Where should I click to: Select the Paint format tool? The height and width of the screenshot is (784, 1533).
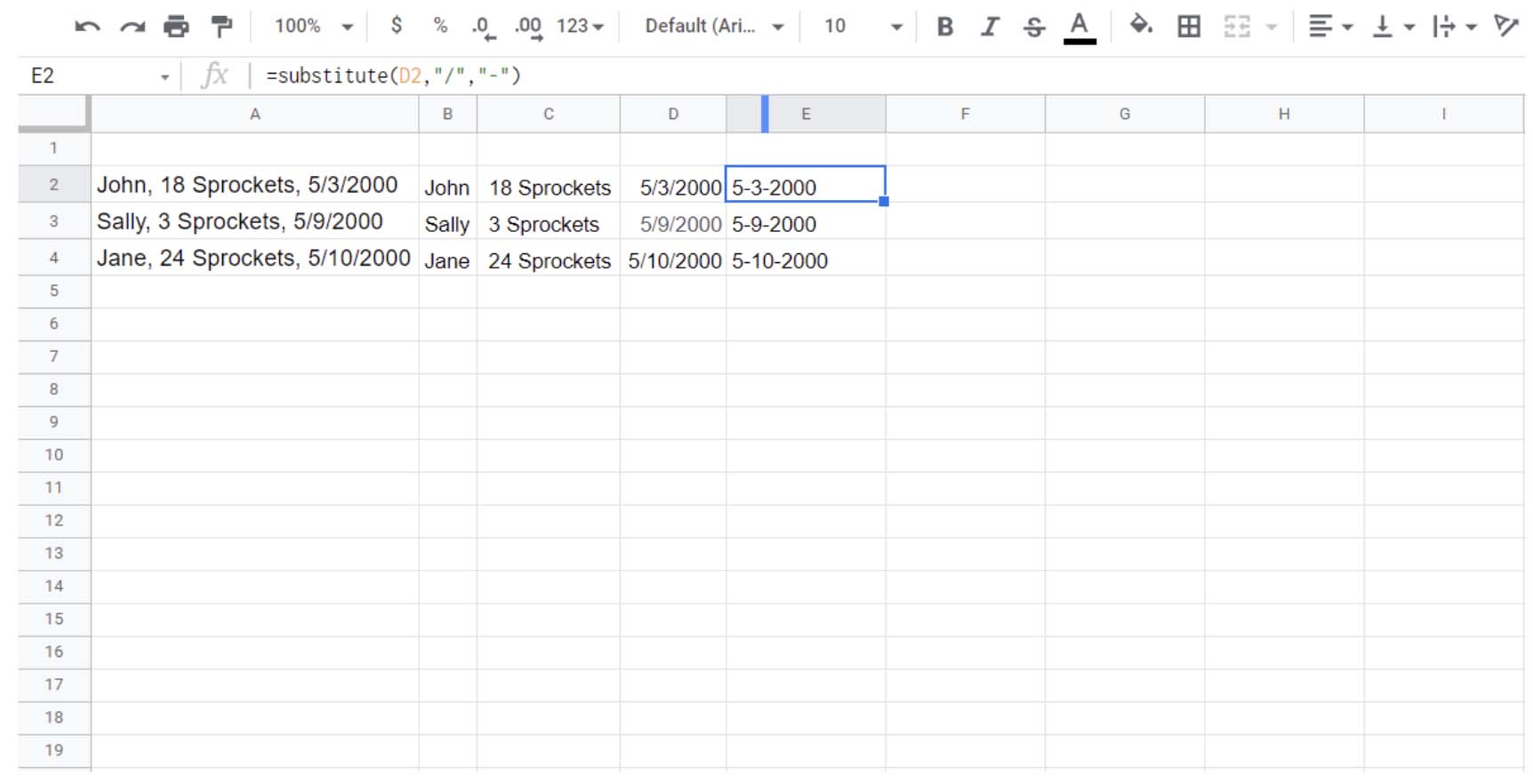[x=221, y=27]
